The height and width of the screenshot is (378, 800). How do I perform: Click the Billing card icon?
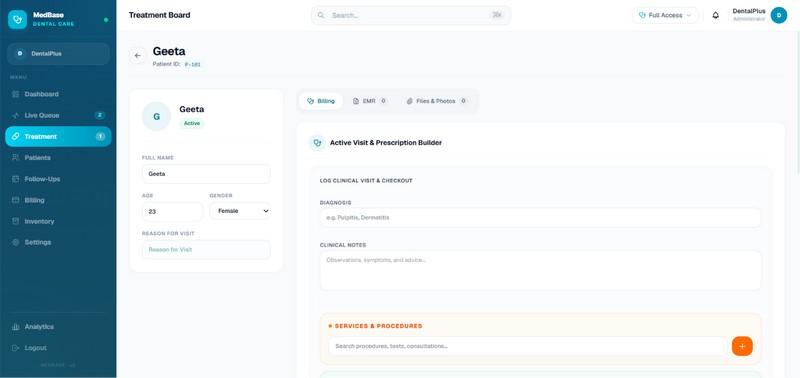(15, 200)
